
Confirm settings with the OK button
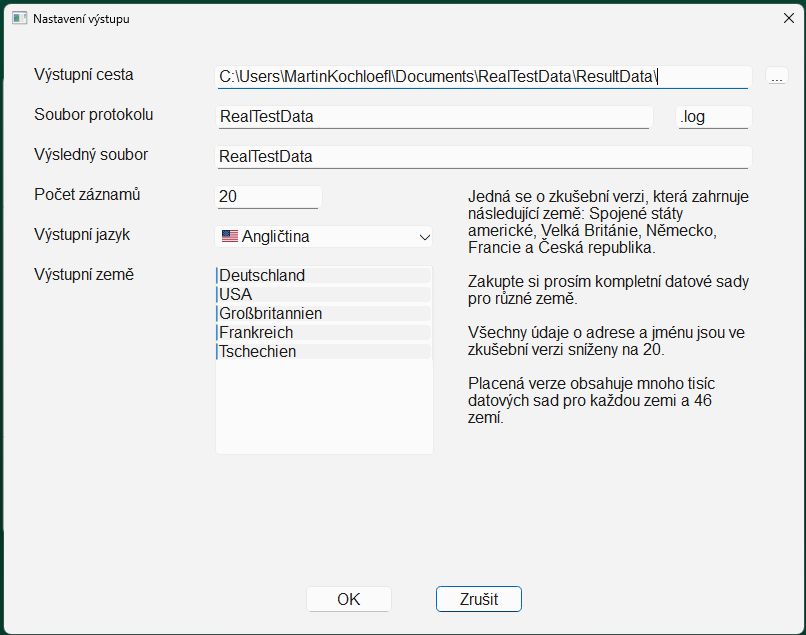point(349,599)
